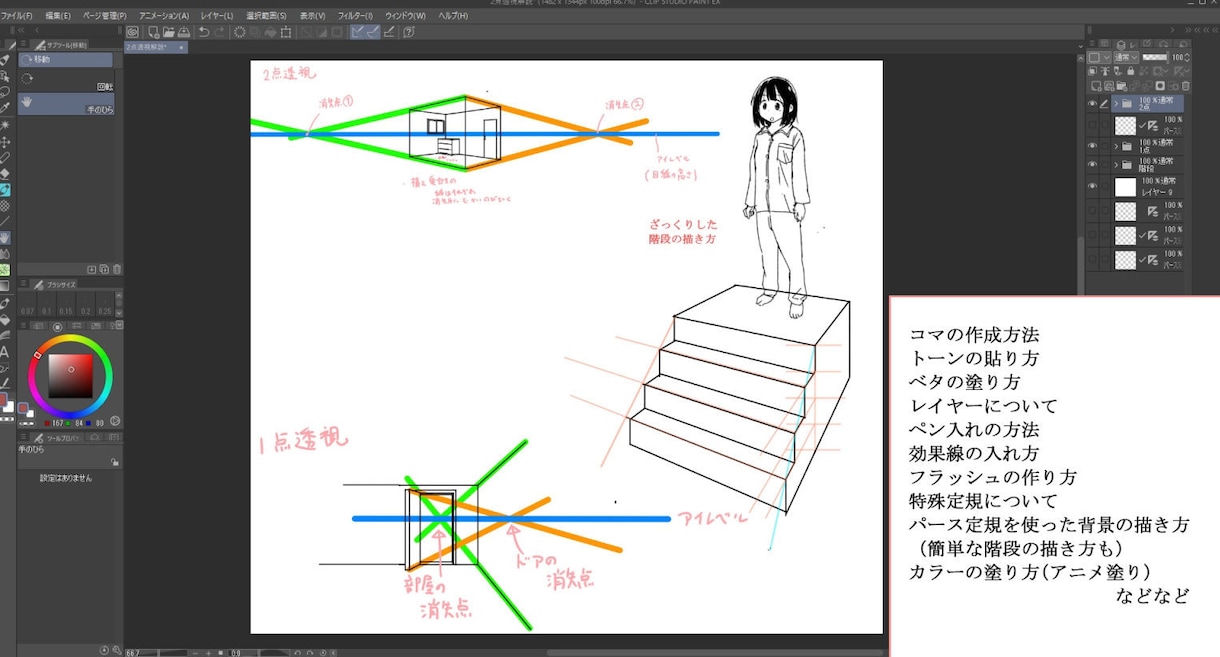The height and width of the screenshot is (657, 1220).
Task: Expand the 階段 layer folder
Action: coord(1116,163)
